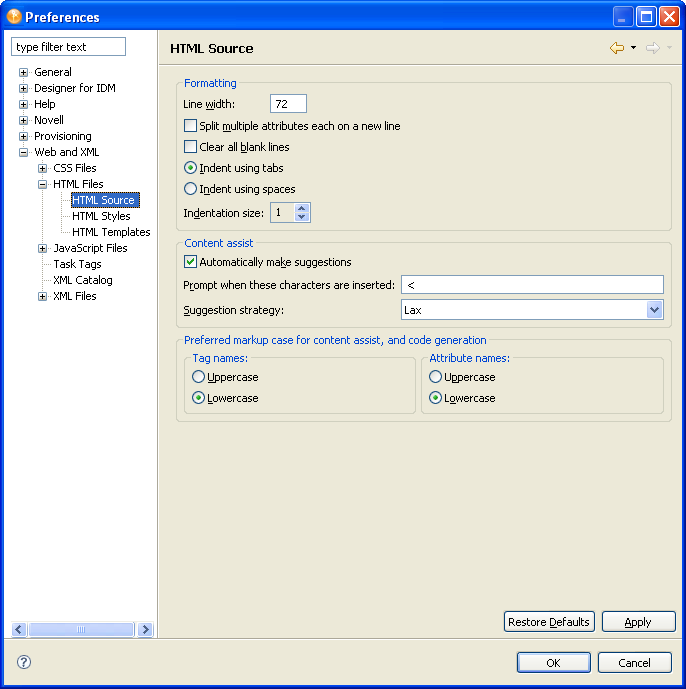Select Indent using tabs

(190, 168)
